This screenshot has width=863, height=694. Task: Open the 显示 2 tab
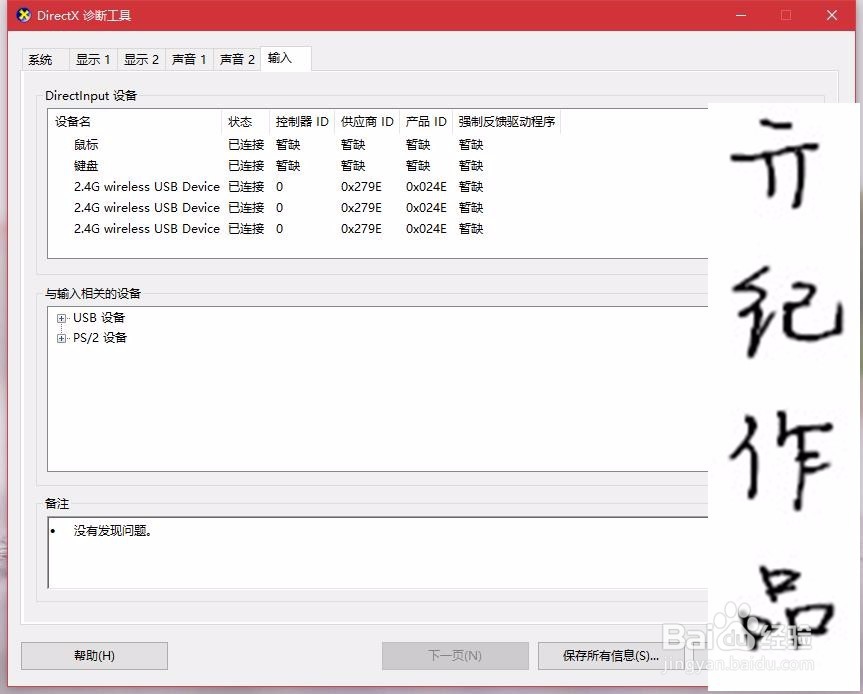[x=141, y=59]
